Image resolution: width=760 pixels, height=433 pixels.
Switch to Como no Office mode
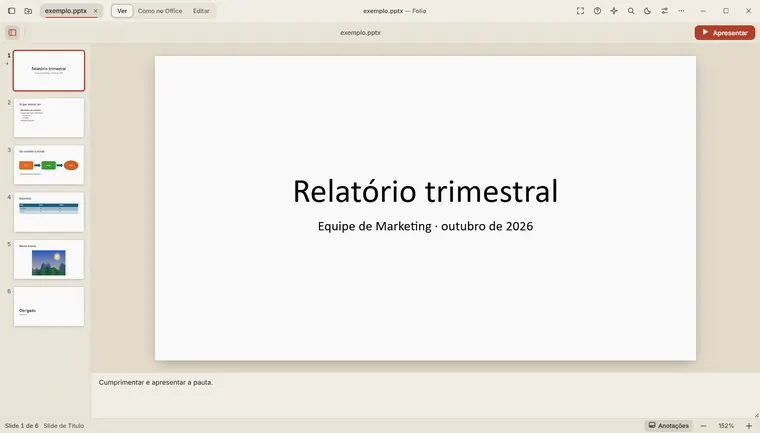pyautogui.click(x=160, y=11)
